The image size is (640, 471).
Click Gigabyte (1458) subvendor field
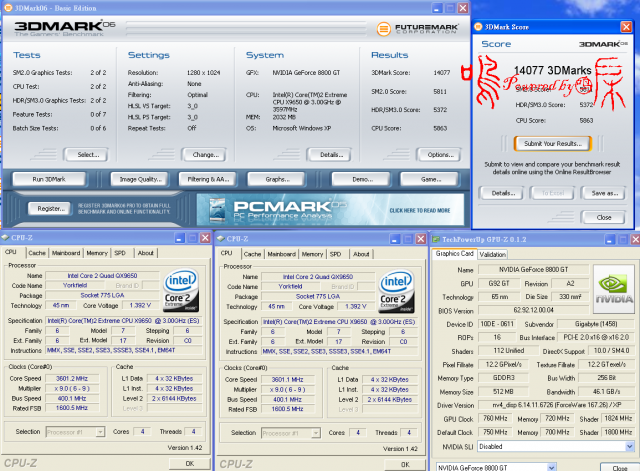tap(596, 324)
